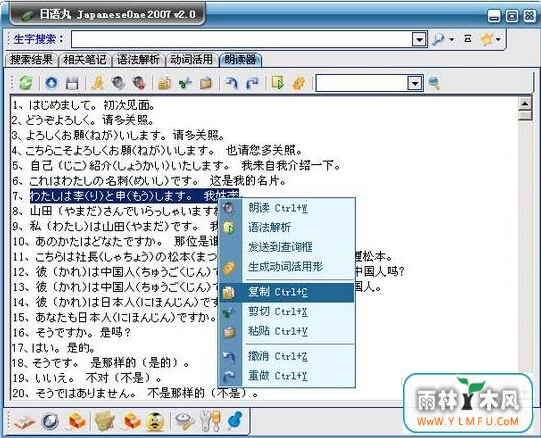Click into the 生字搜索 input field

click(242, 39)
